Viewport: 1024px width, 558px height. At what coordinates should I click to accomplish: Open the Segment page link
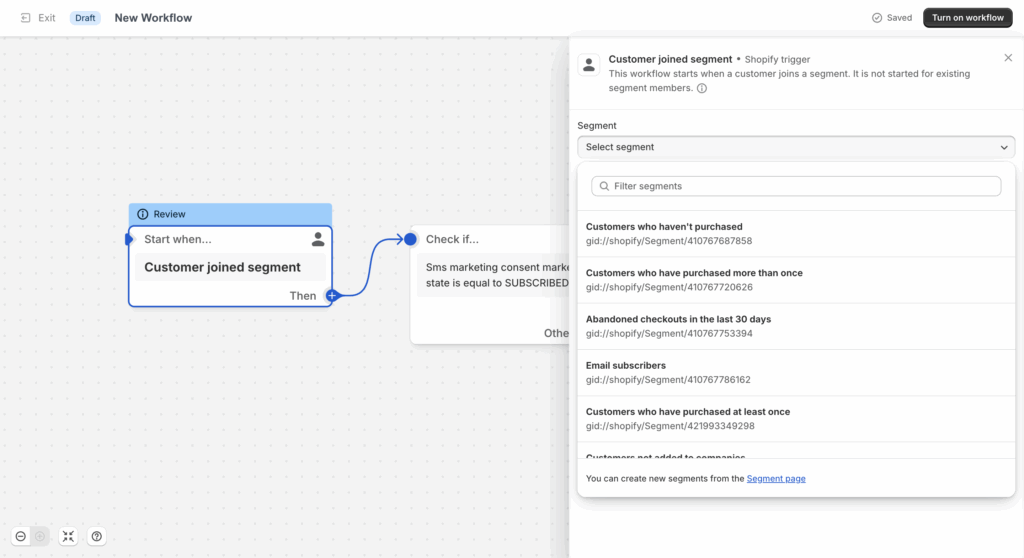pos(776,478)
